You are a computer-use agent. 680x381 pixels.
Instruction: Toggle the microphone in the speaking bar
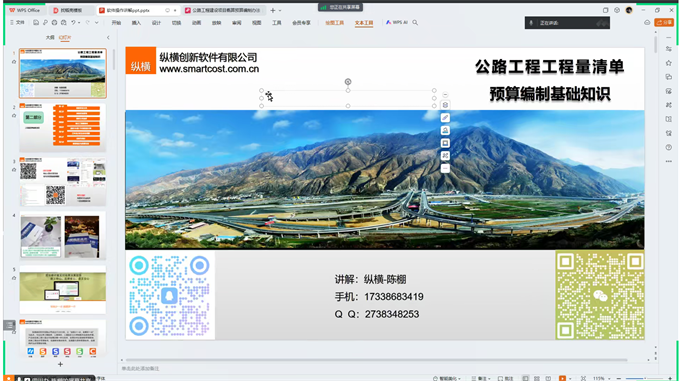(x=531, y=23)
